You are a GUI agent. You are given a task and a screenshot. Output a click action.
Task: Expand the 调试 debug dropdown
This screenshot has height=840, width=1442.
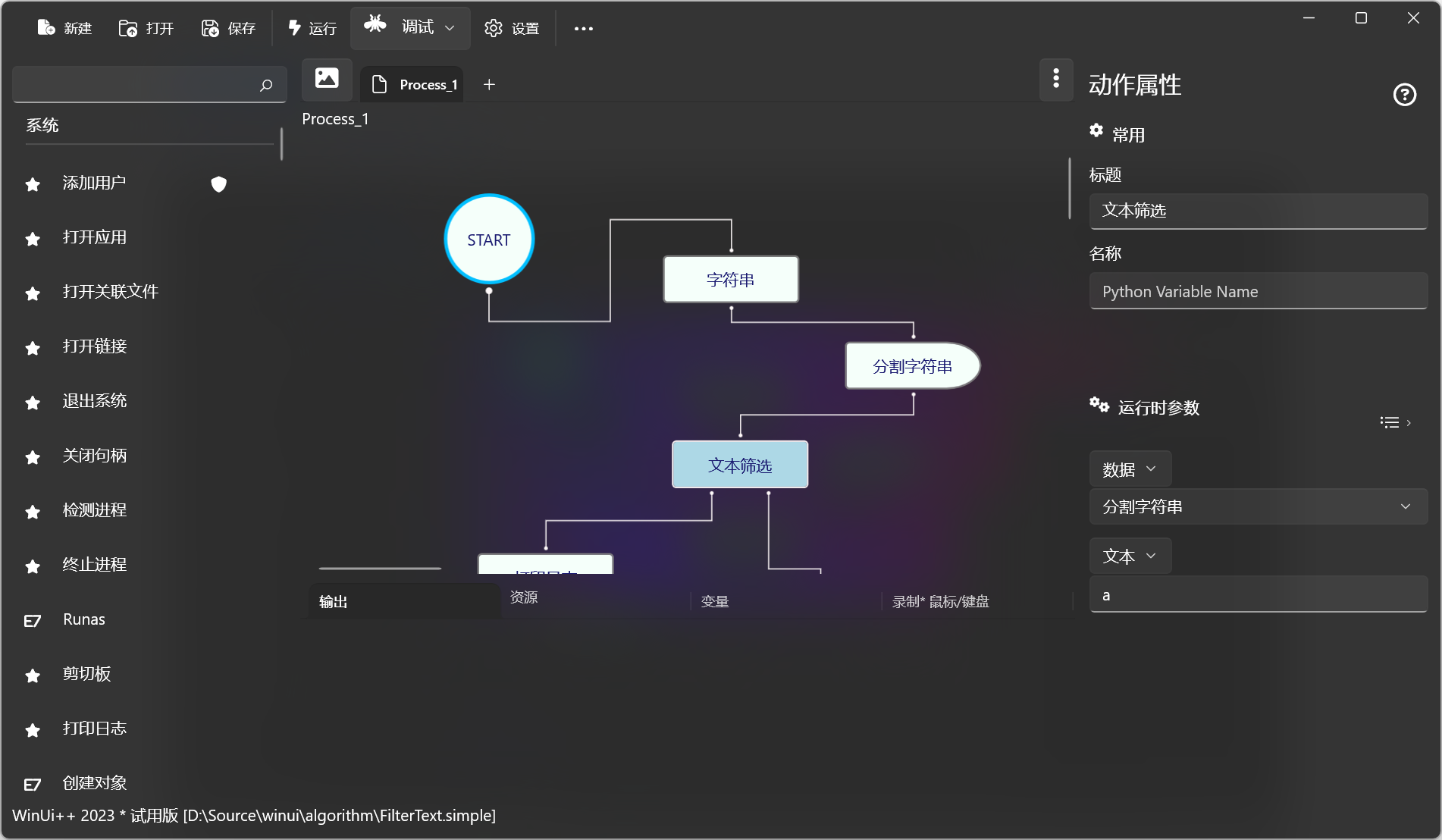click(x=449, y=28)
